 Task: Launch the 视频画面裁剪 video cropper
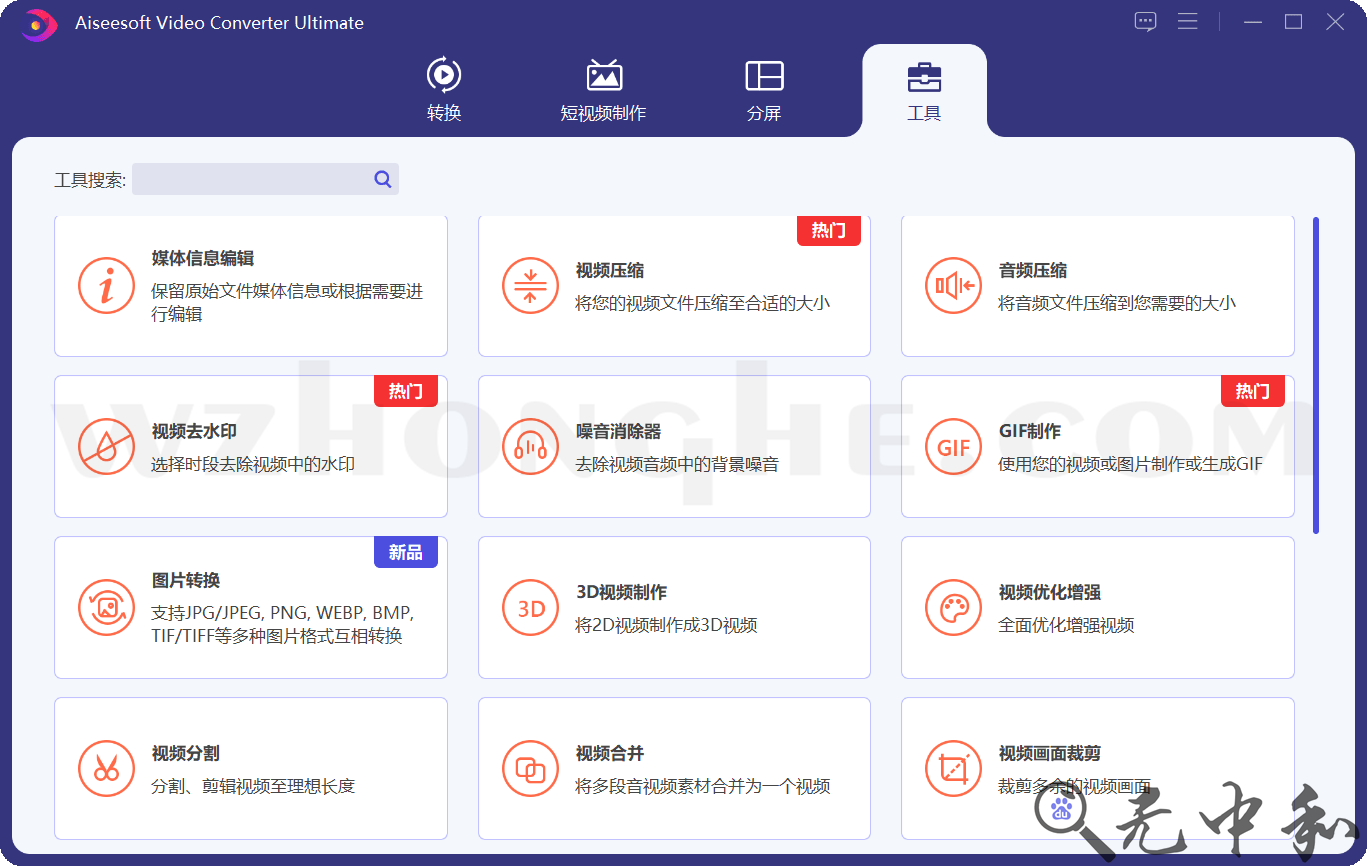[1097, 768]
